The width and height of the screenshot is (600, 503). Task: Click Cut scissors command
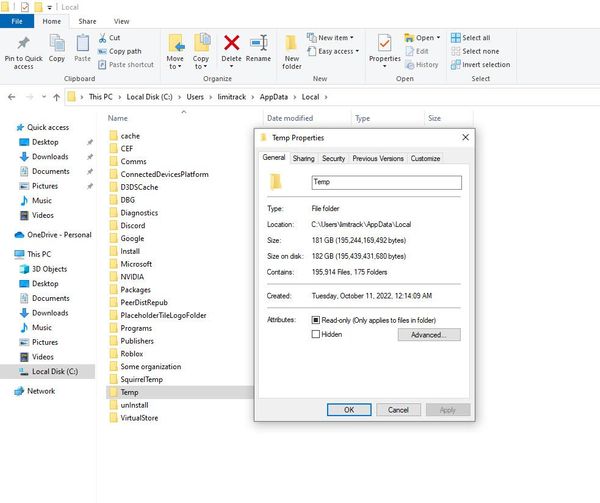(109, 38)
